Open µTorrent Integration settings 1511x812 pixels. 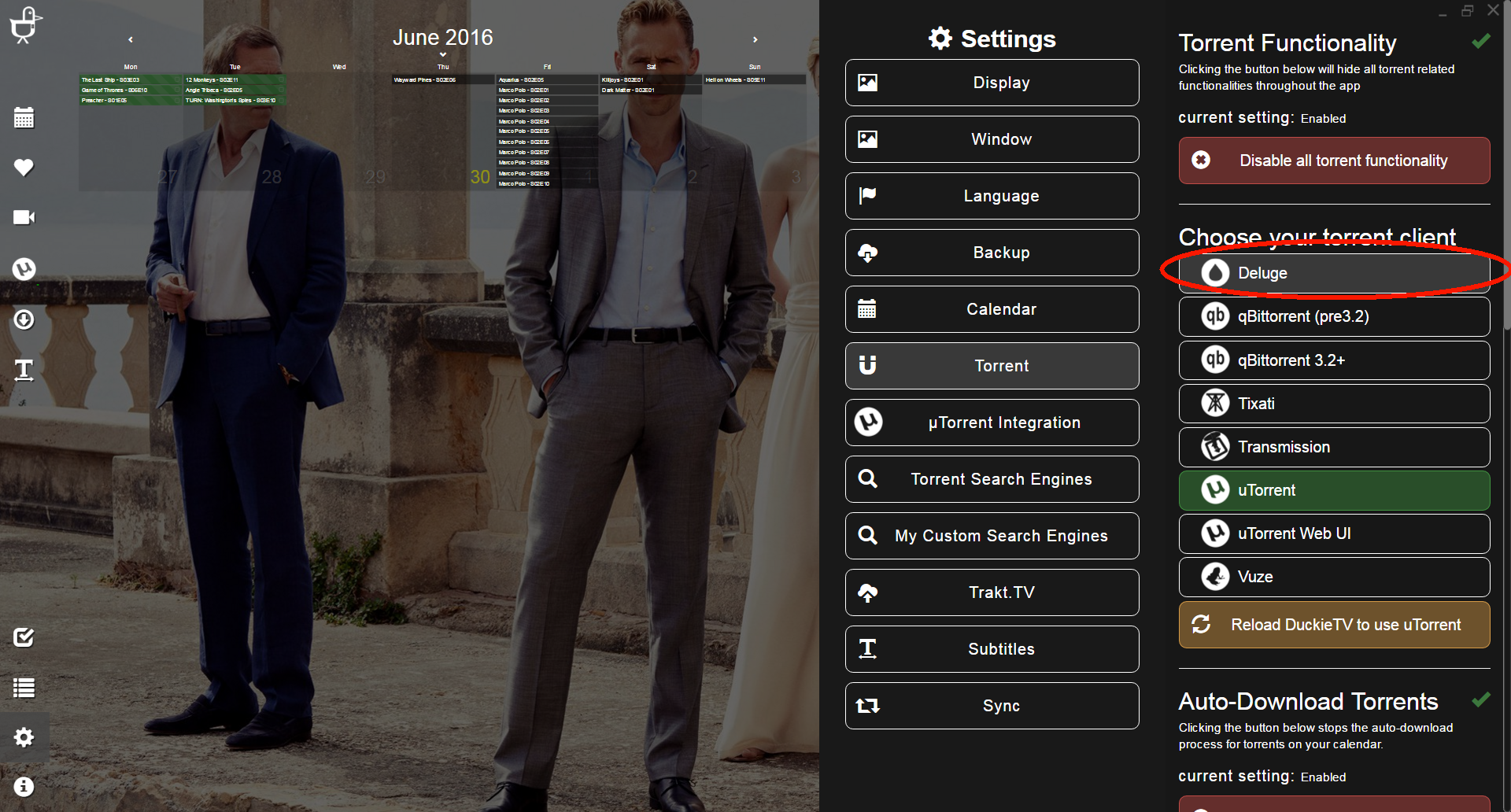point(992,423)
